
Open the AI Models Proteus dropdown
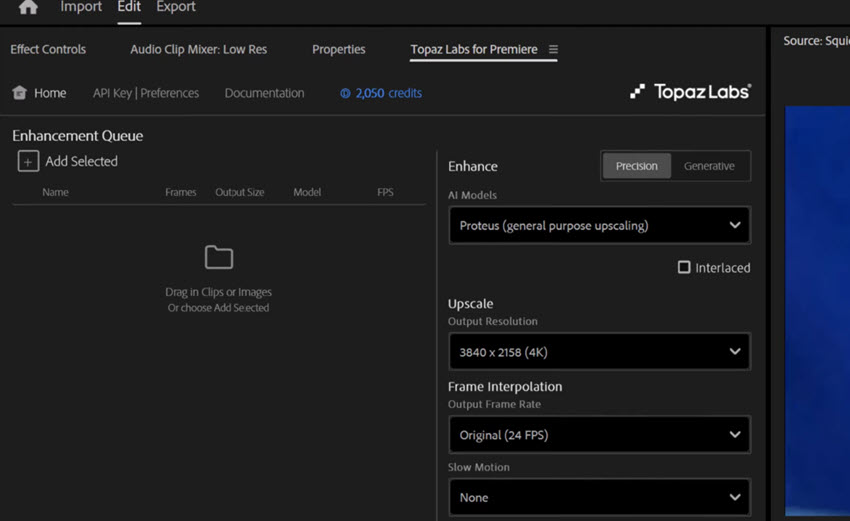600,225
